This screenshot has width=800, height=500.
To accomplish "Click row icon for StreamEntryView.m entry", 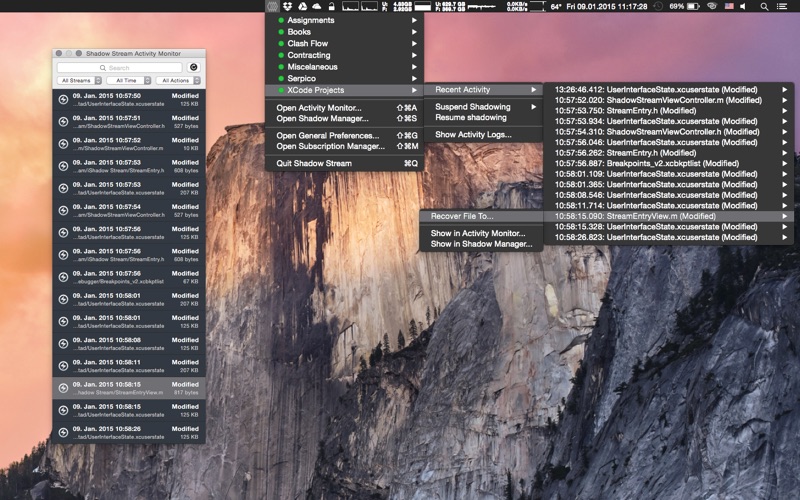I will pos(63,388).
